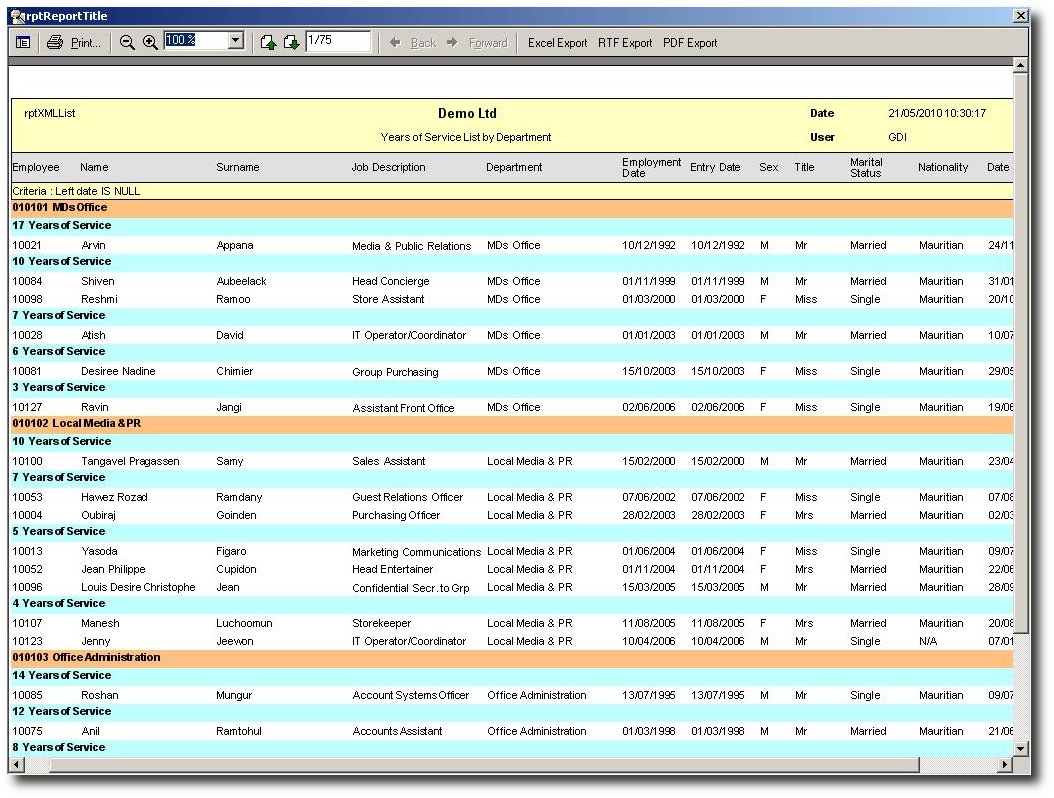This screenshot has height=798, width=1054.
Task: Click the horizontal scrollbar left arrow
Action: point(17,765)
